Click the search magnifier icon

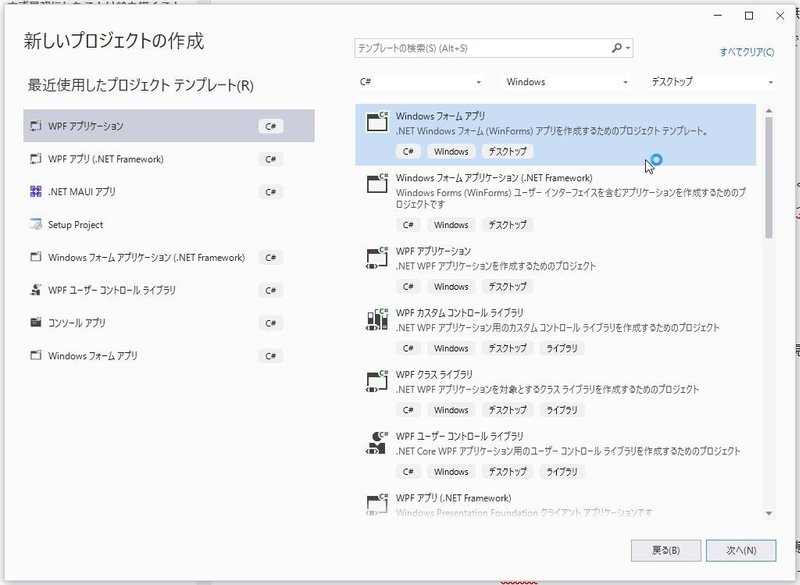(x=617, y=48)
